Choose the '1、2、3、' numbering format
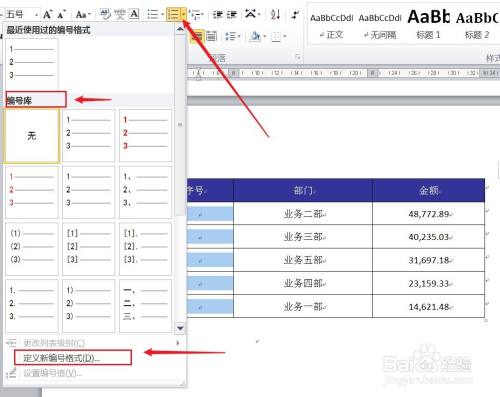Image resolution: width=500 pixels, height=397 pixels. pos(145,192)
